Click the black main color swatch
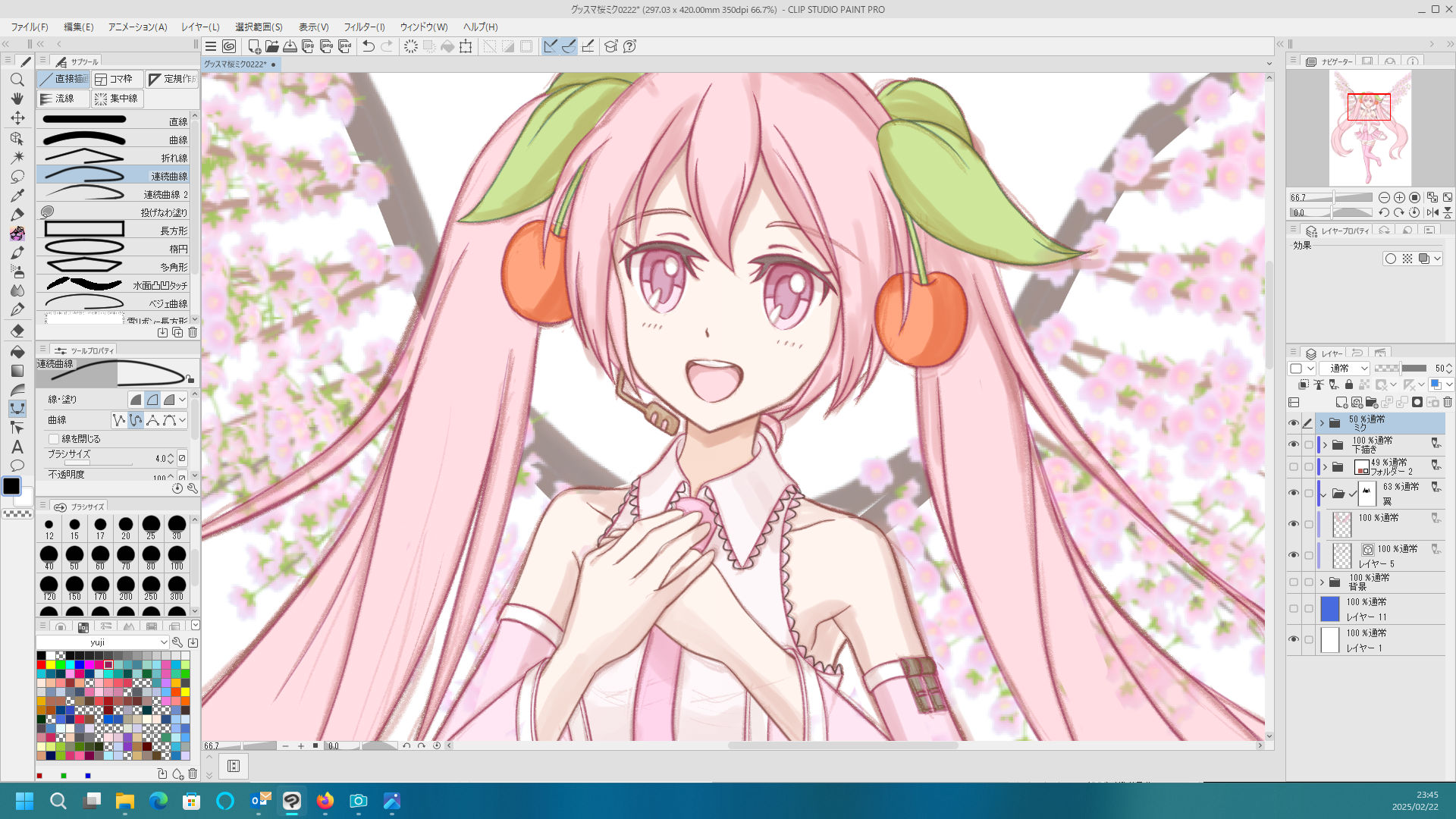 [11, 486]
